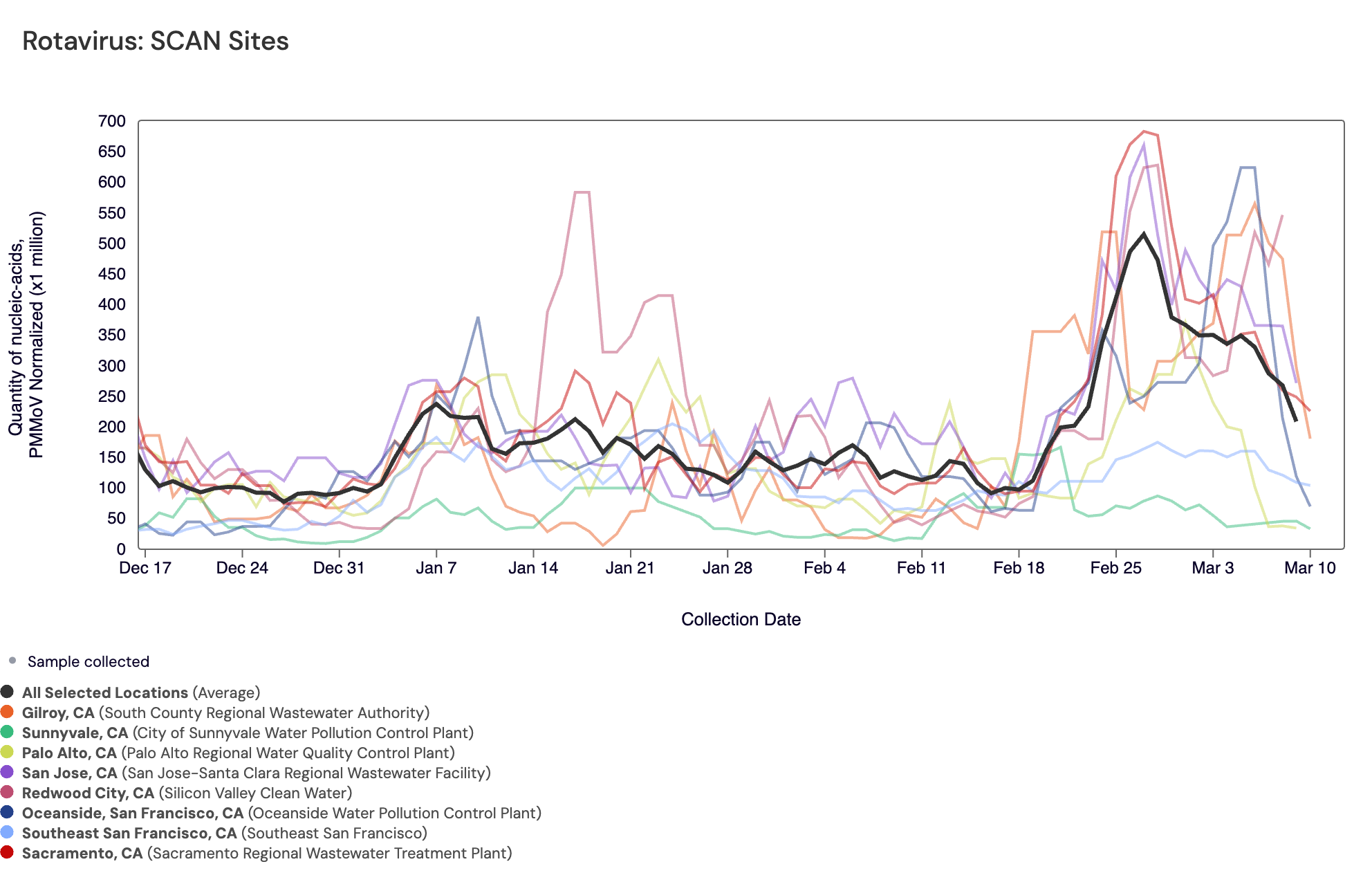Toggle the Sunnyvale, CA series label

[x=75, y=733]
